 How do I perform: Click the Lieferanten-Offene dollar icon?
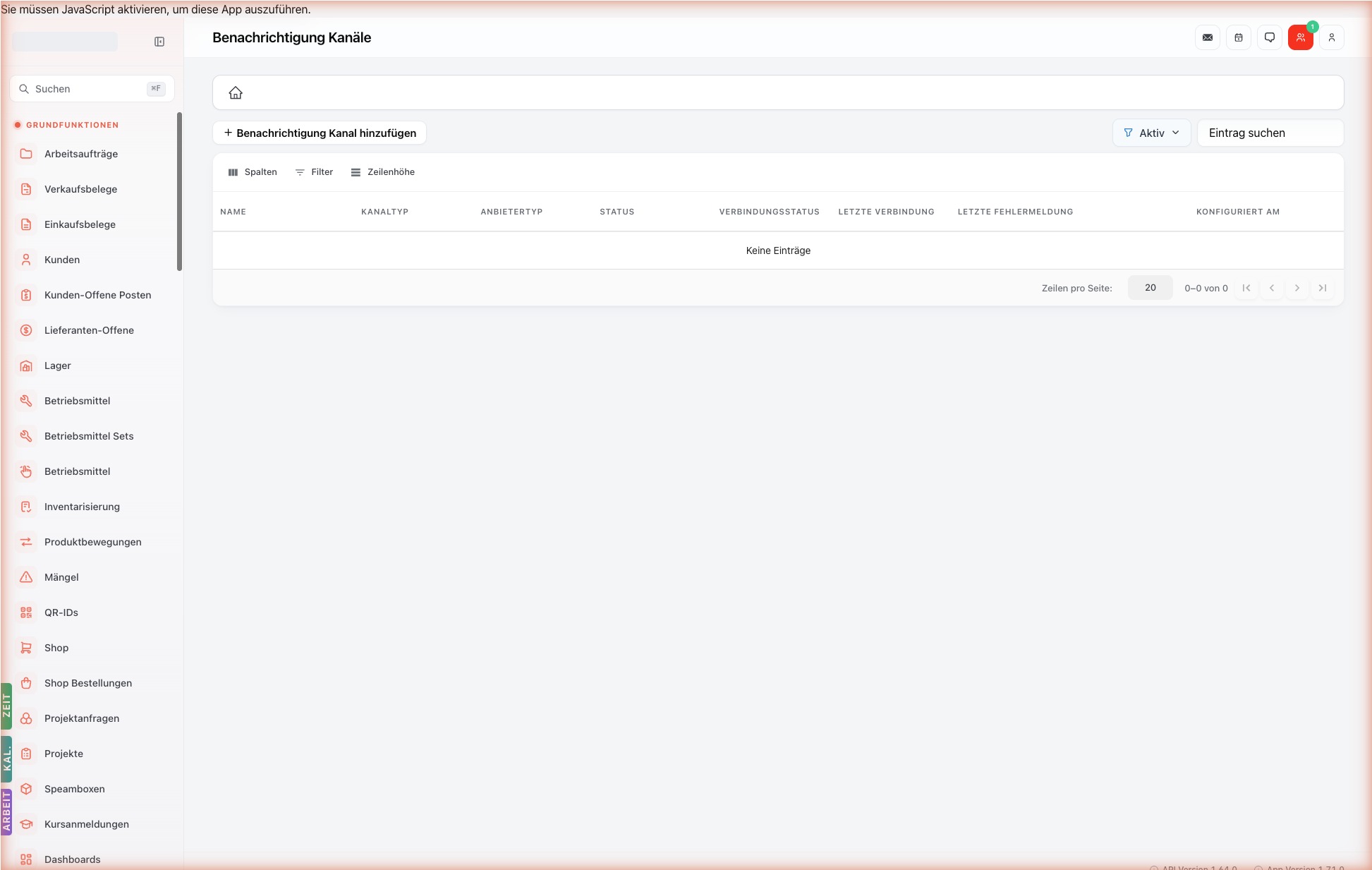[26, 330]
